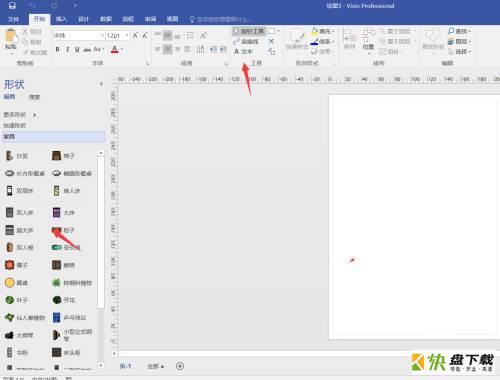Select the 大钢琴 grand piano shape
The height and width of the screenshot is (380, 500).
[19, 335]
